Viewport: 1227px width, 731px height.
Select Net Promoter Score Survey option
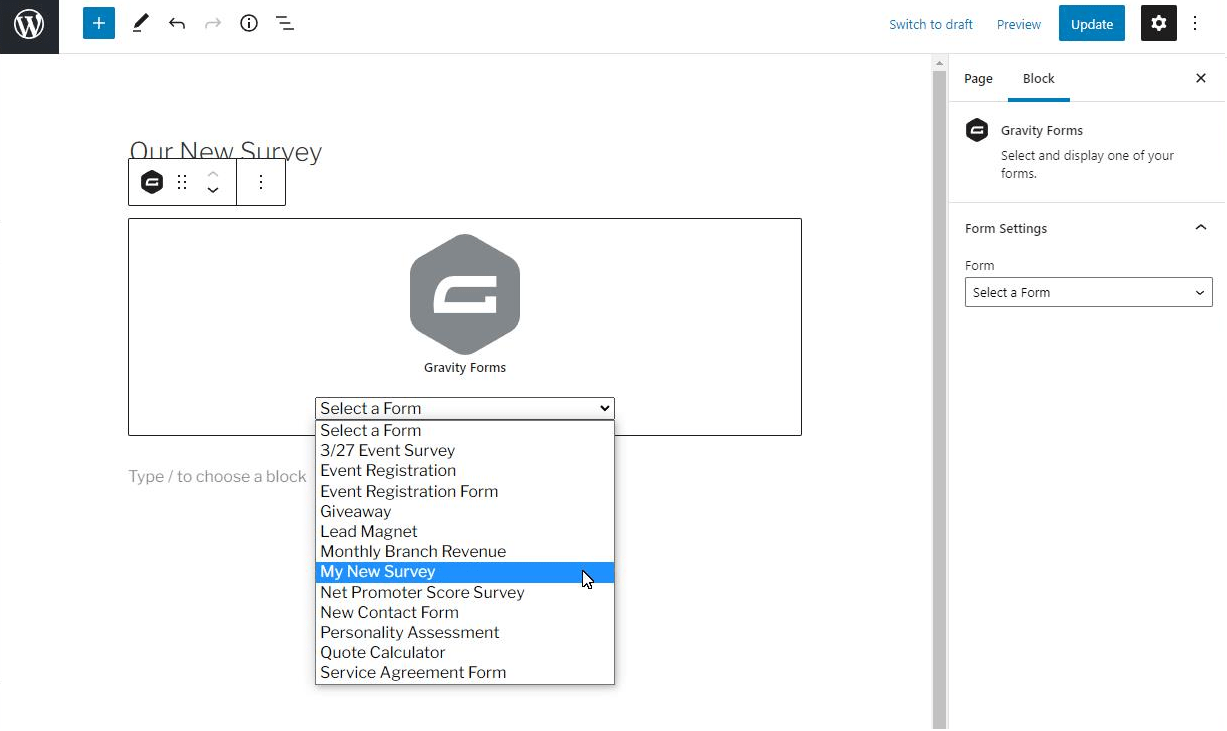[465, 592]
